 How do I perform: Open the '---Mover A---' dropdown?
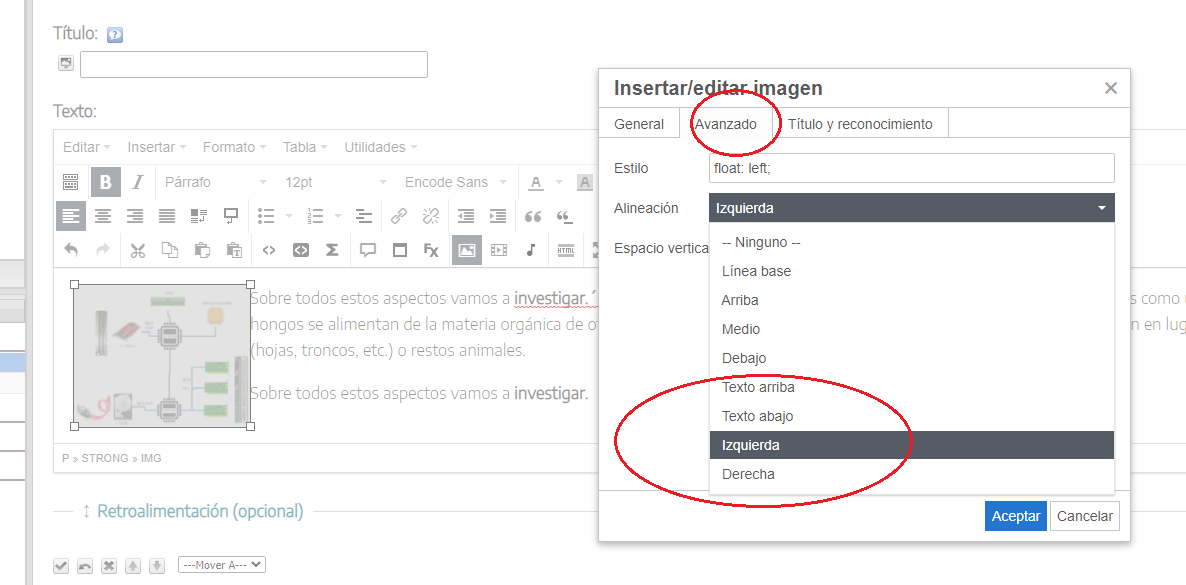click(221, 565)
